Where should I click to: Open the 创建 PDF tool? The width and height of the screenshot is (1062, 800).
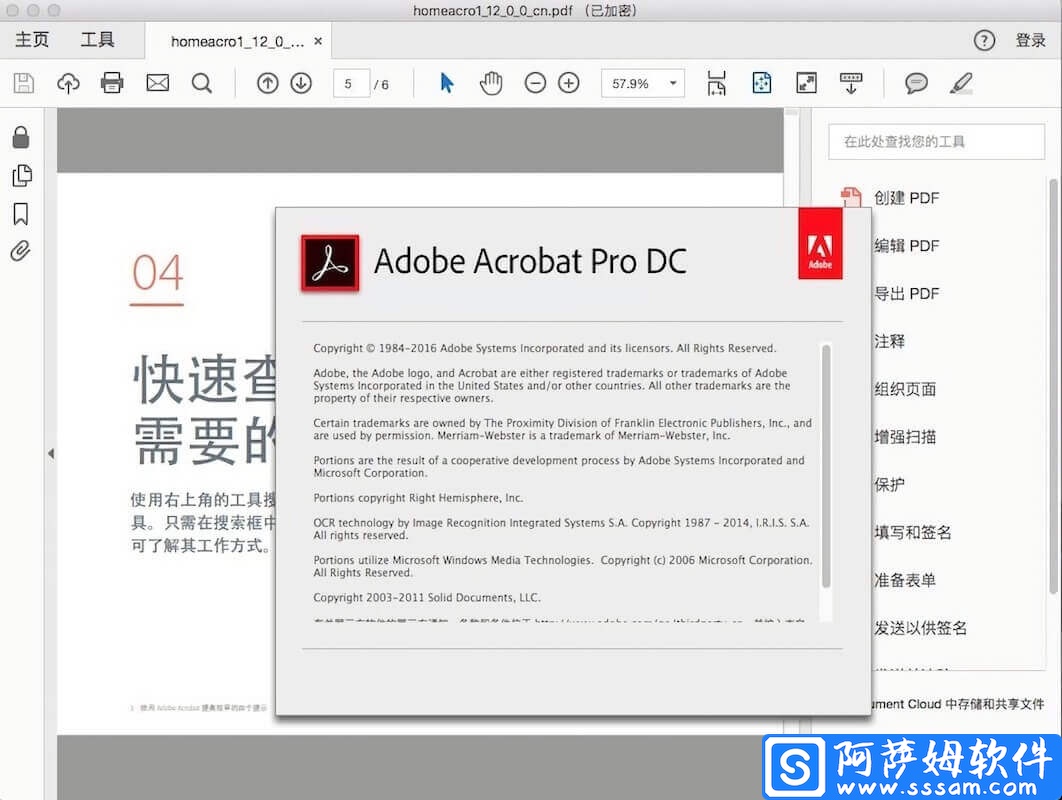click(906, 198)
